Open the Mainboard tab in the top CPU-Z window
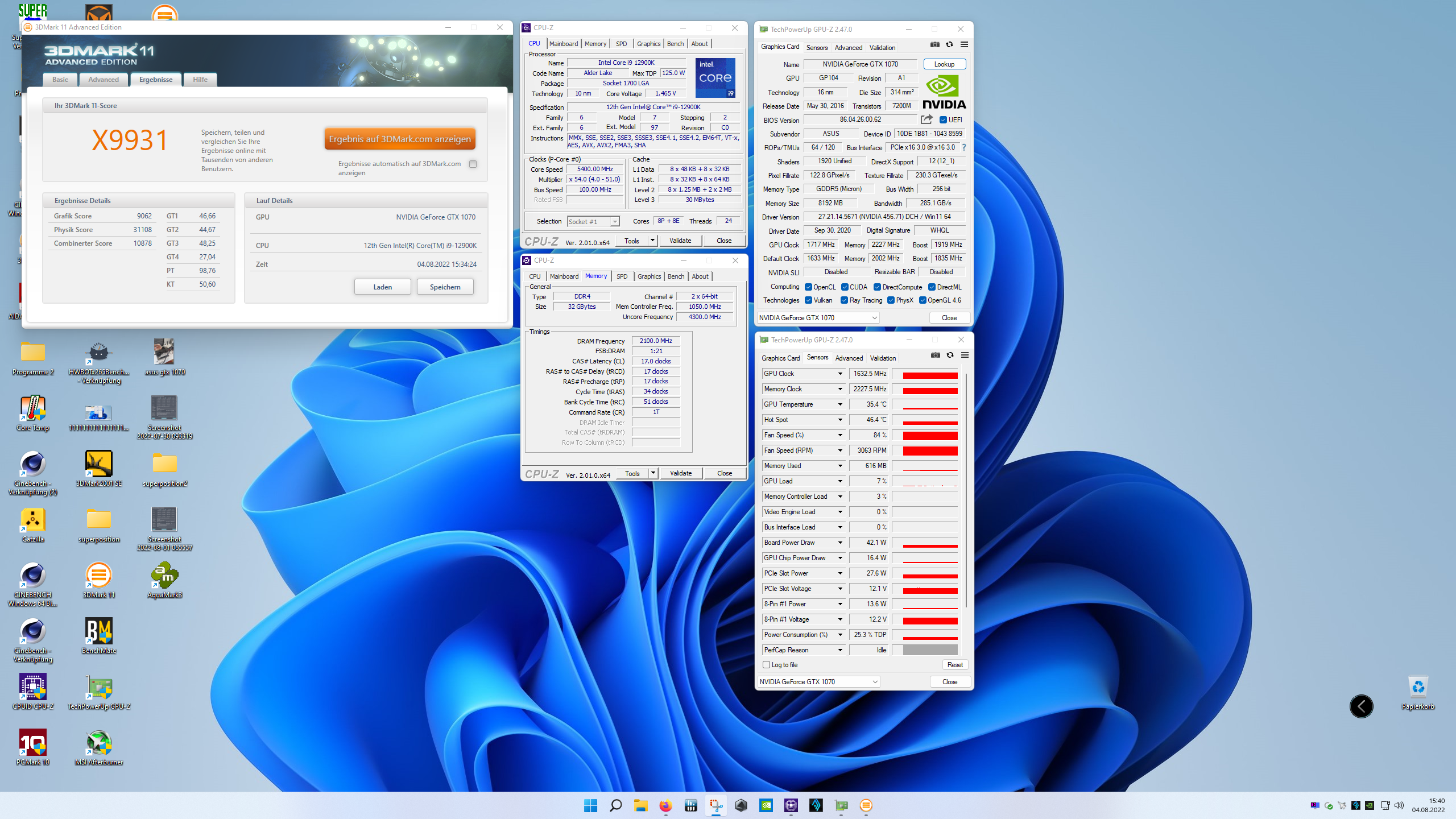 pos(564,44)
